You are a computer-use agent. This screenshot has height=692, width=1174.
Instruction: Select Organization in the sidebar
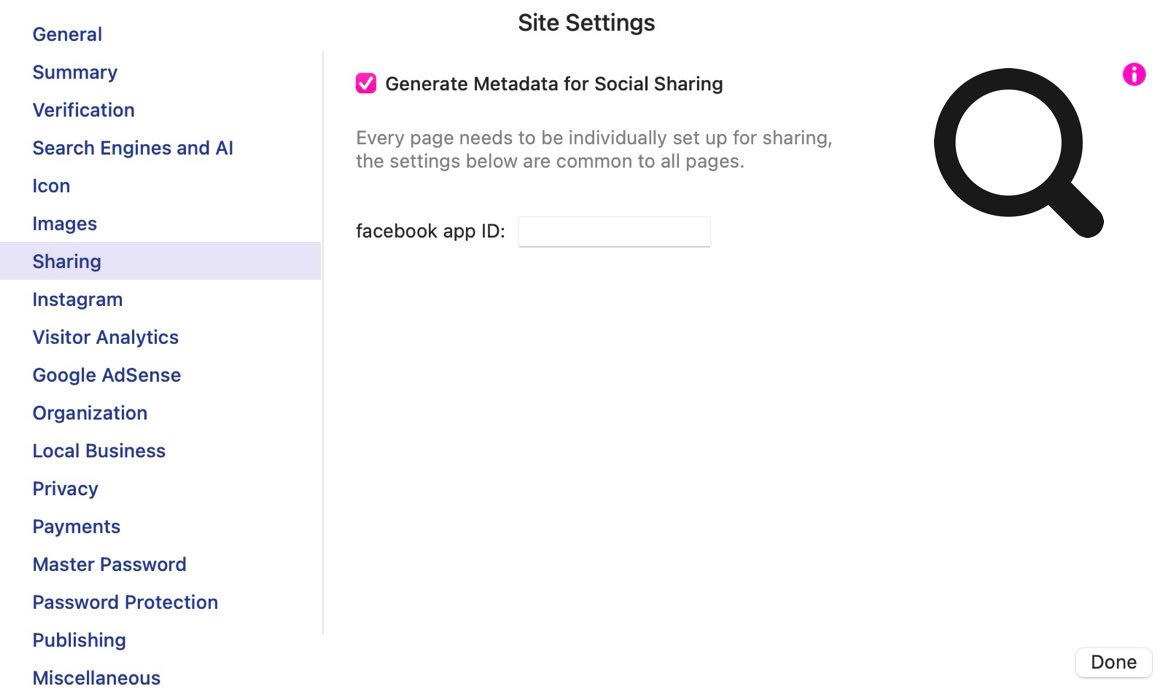pos(89,413)
